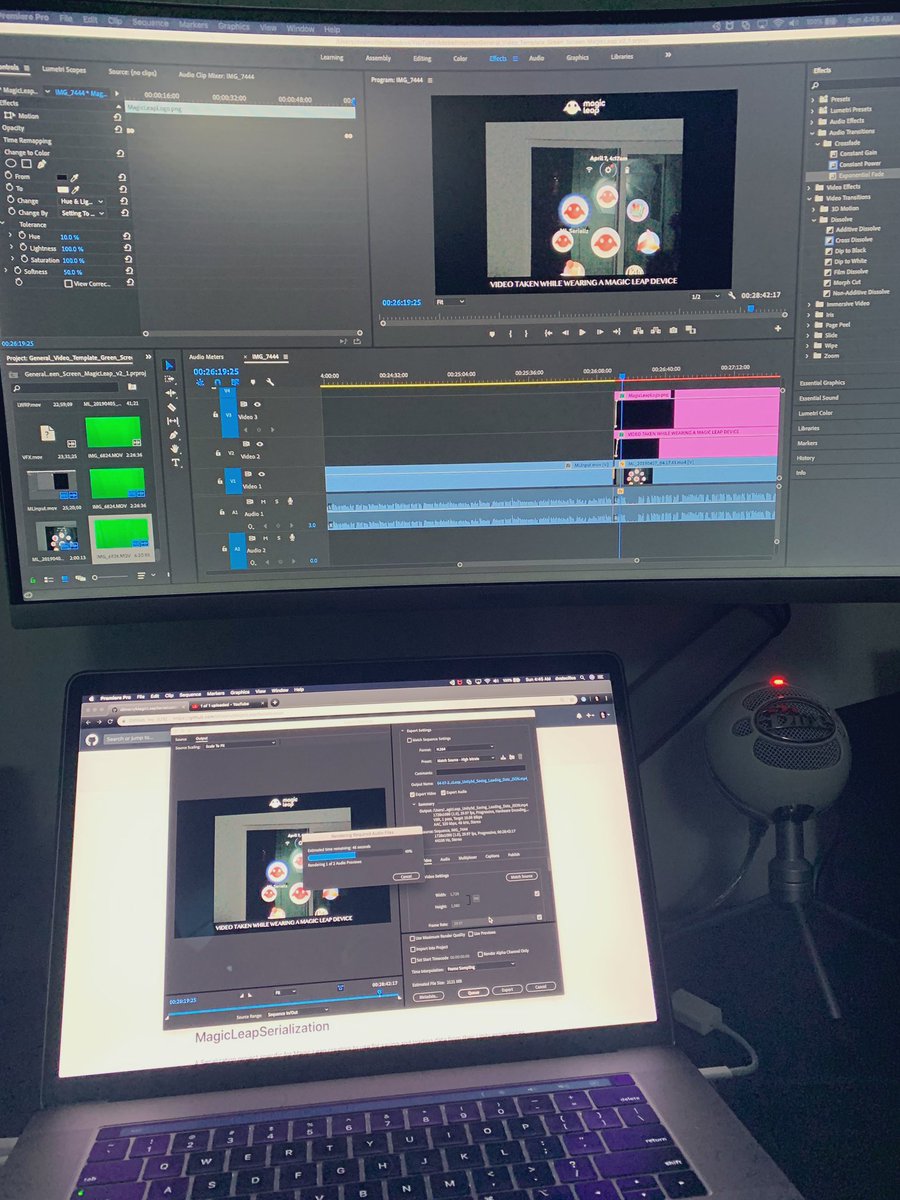Mute the Audio 1 track
This screenshot has width=900, height=1200.
[x=263, y=501]
